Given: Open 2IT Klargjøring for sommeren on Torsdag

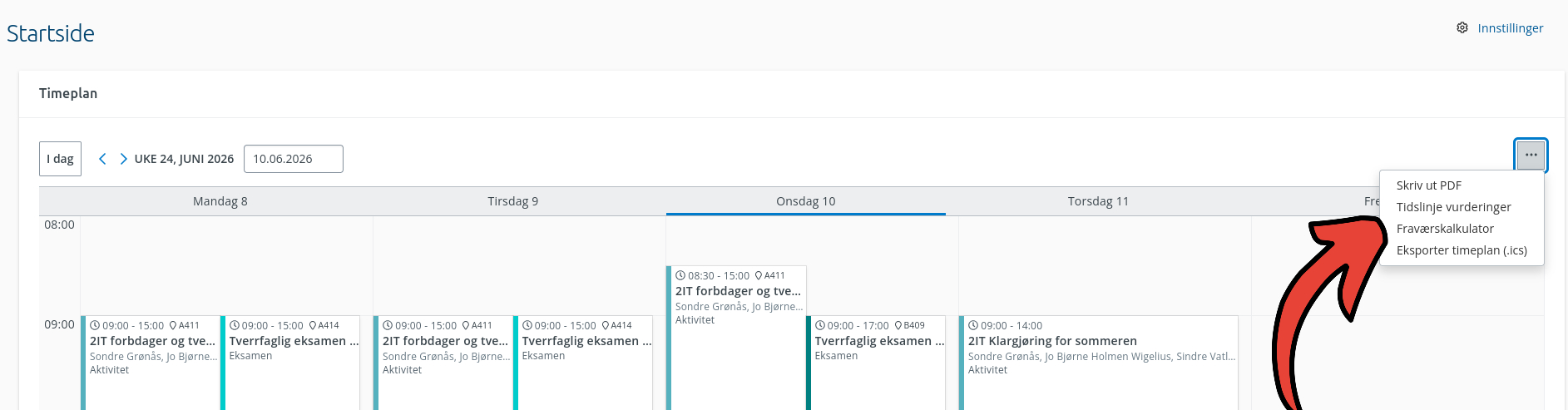Looking at the screenshot, I should coord(1099,363).
